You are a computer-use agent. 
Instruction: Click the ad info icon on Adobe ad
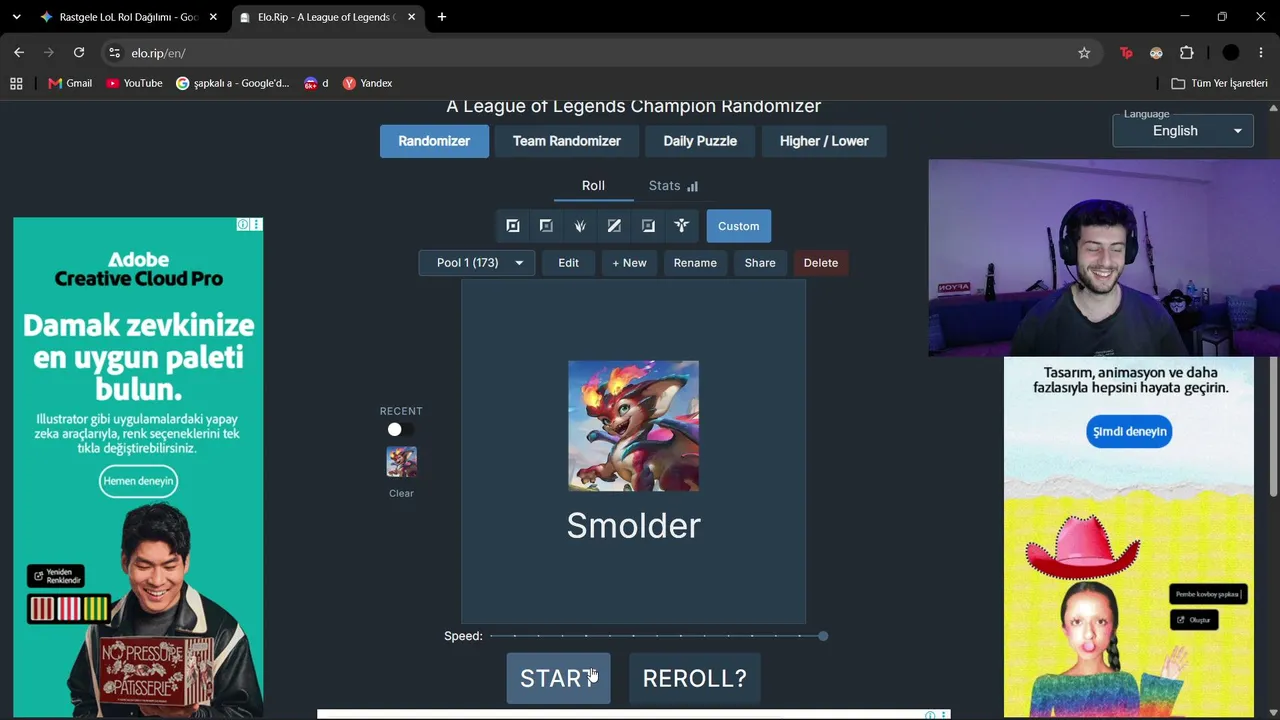point(243,224)
